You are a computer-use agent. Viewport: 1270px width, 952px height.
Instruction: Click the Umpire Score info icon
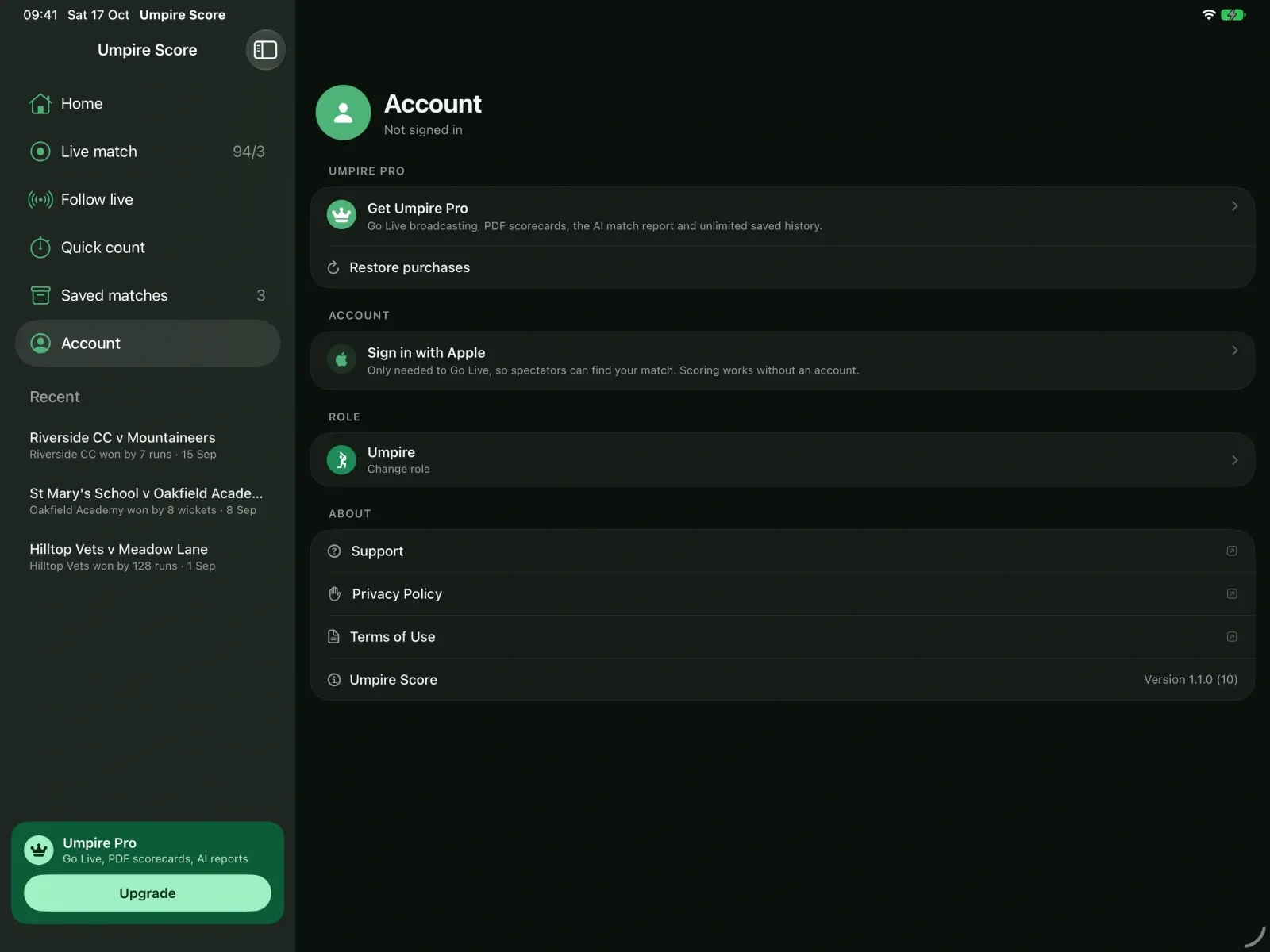point(334,679)
